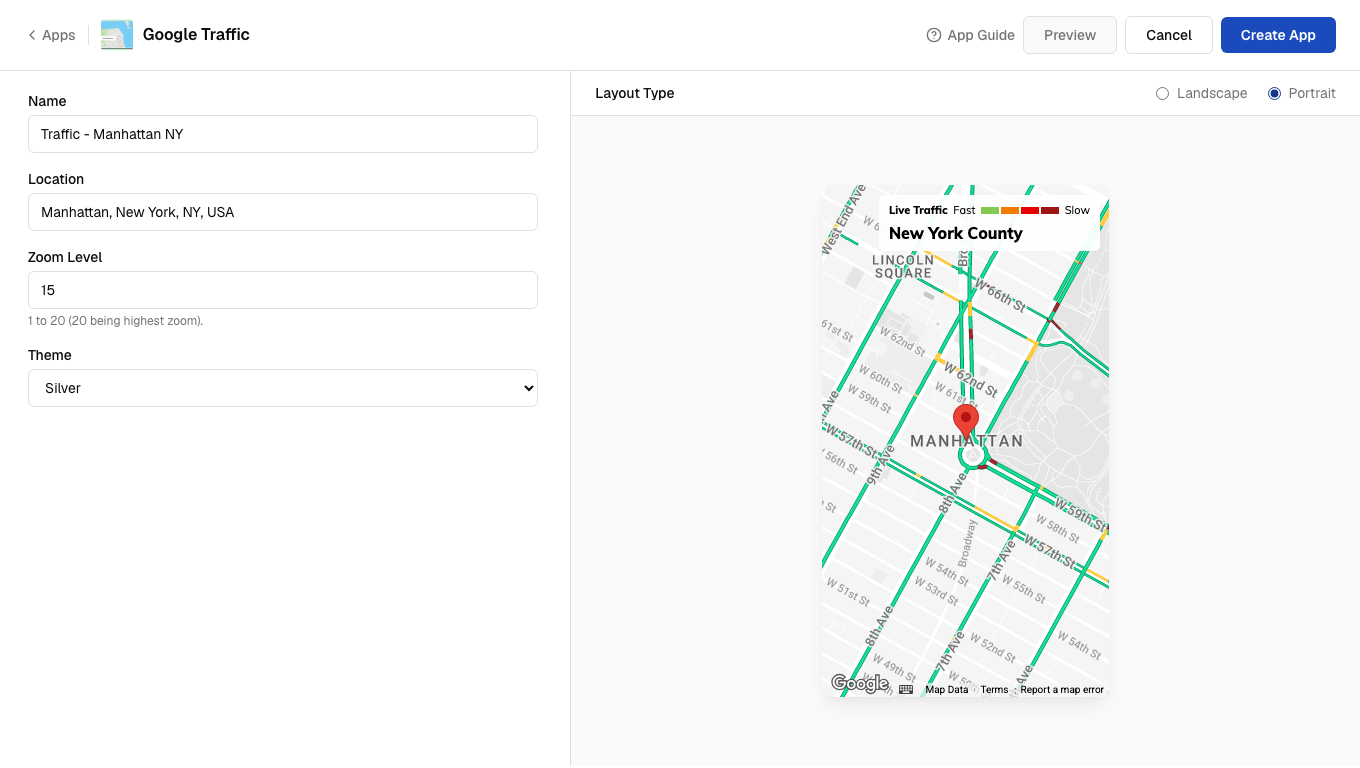Image resolution: width=1360 pixels, height=768 pixels.
Task: Click the Fast legend label
Action: point(964,211)
